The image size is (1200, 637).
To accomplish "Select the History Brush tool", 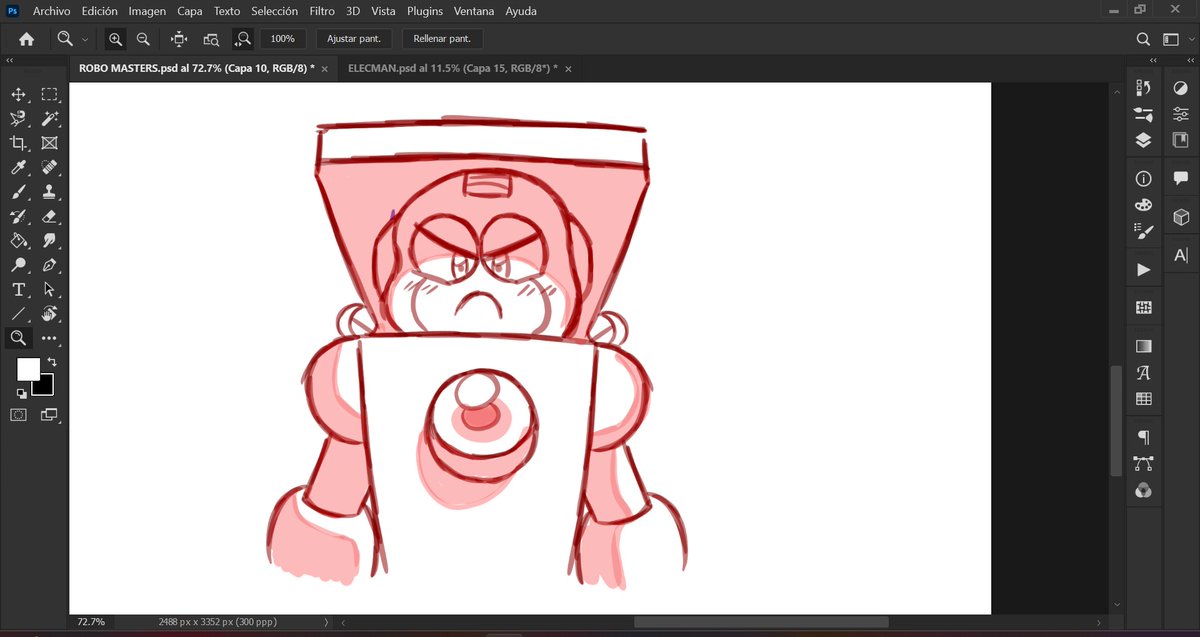I will coord(18,216).
